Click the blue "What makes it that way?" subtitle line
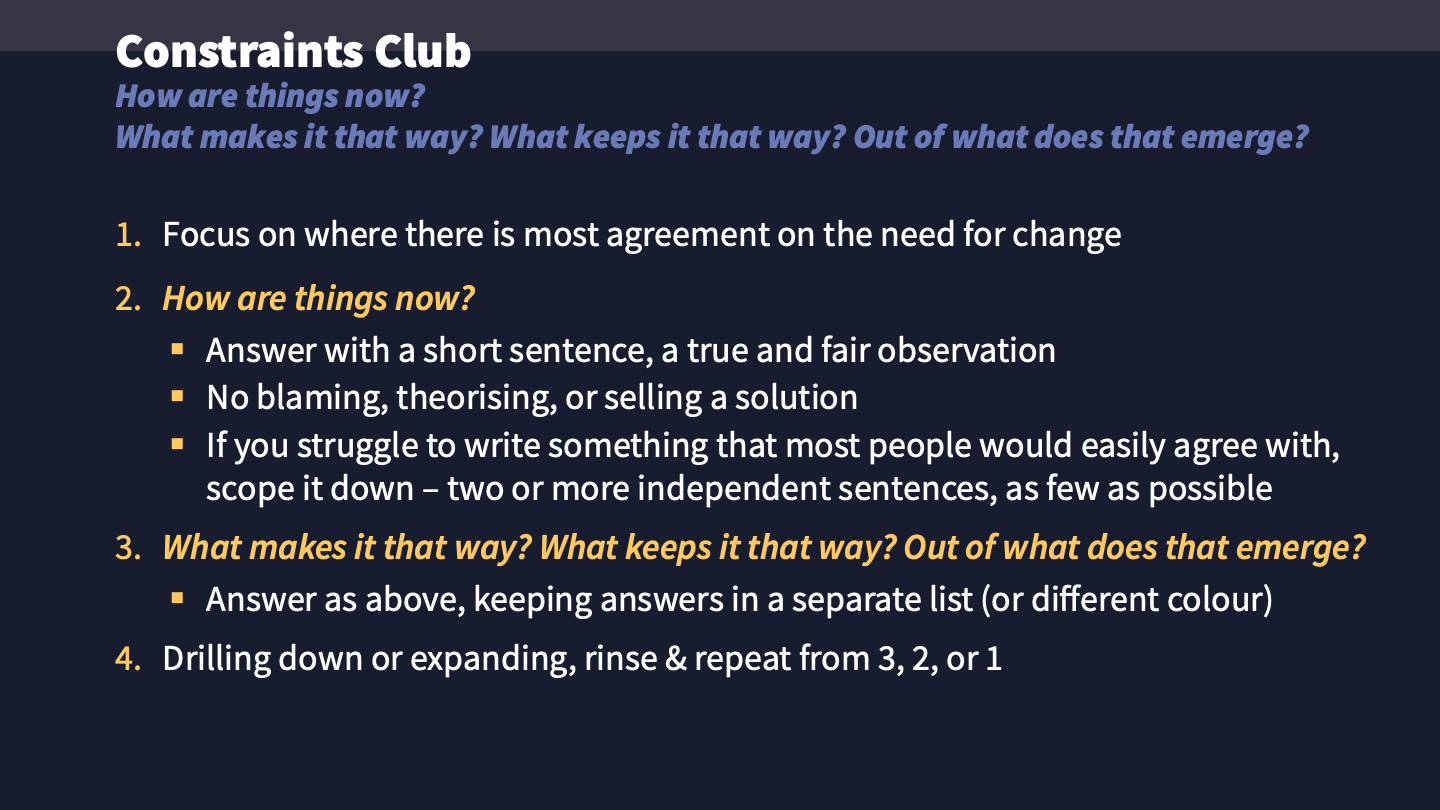1440x810 pixels. click(711, 137)
